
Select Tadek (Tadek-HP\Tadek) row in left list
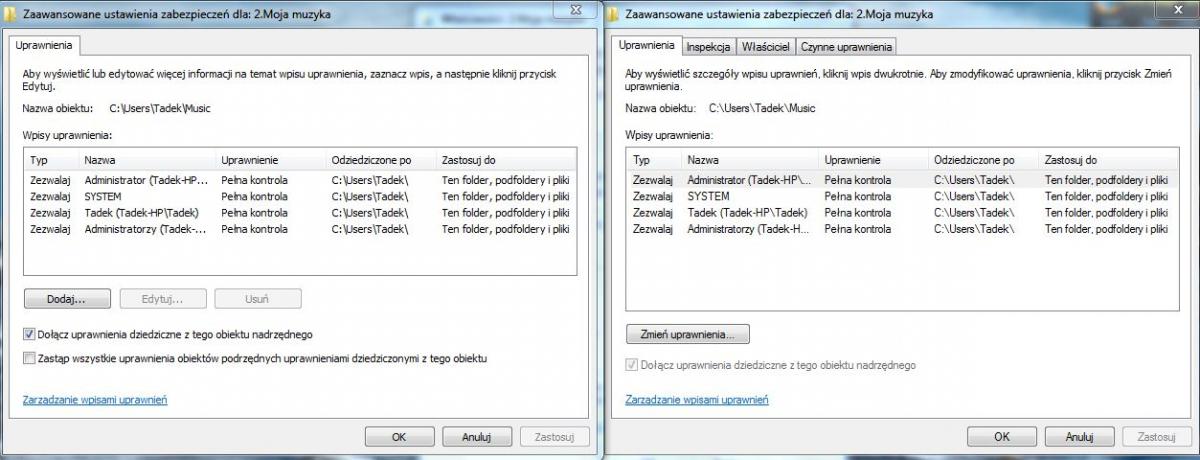tap(299, 213)
